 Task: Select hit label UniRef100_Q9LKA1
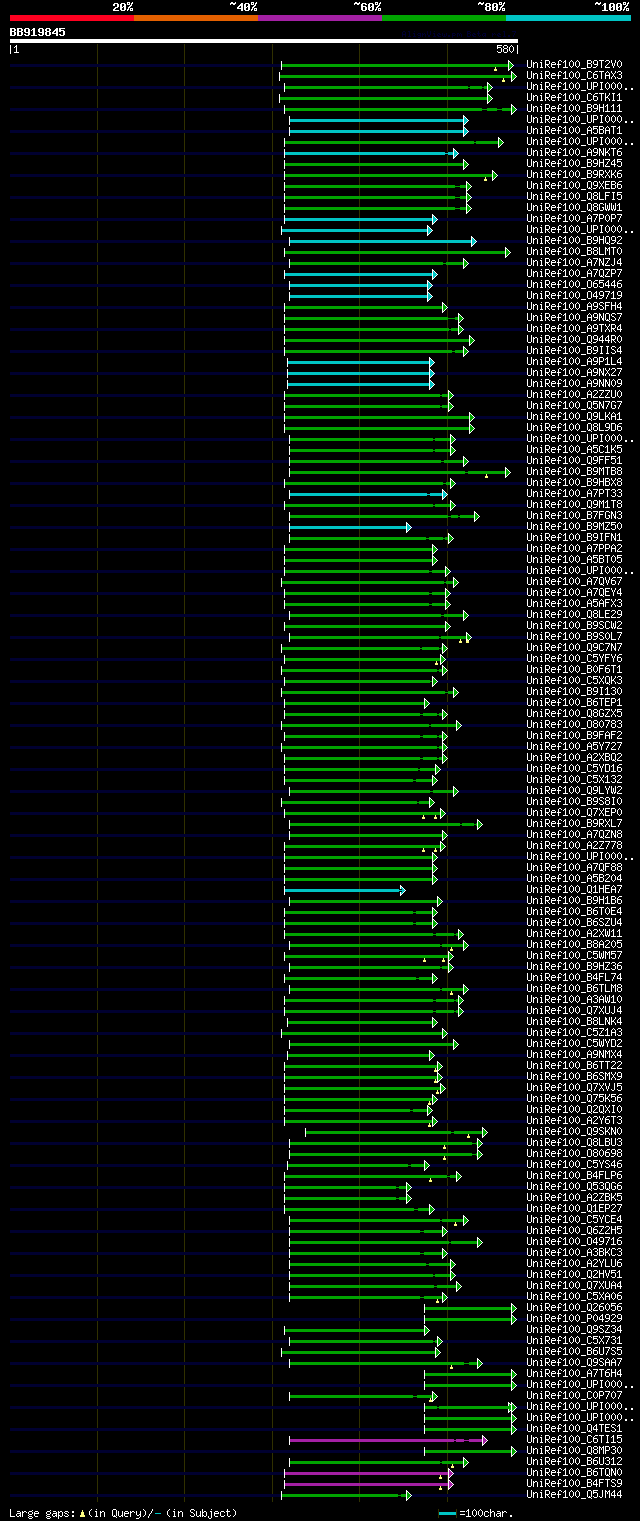pos(574,416)
